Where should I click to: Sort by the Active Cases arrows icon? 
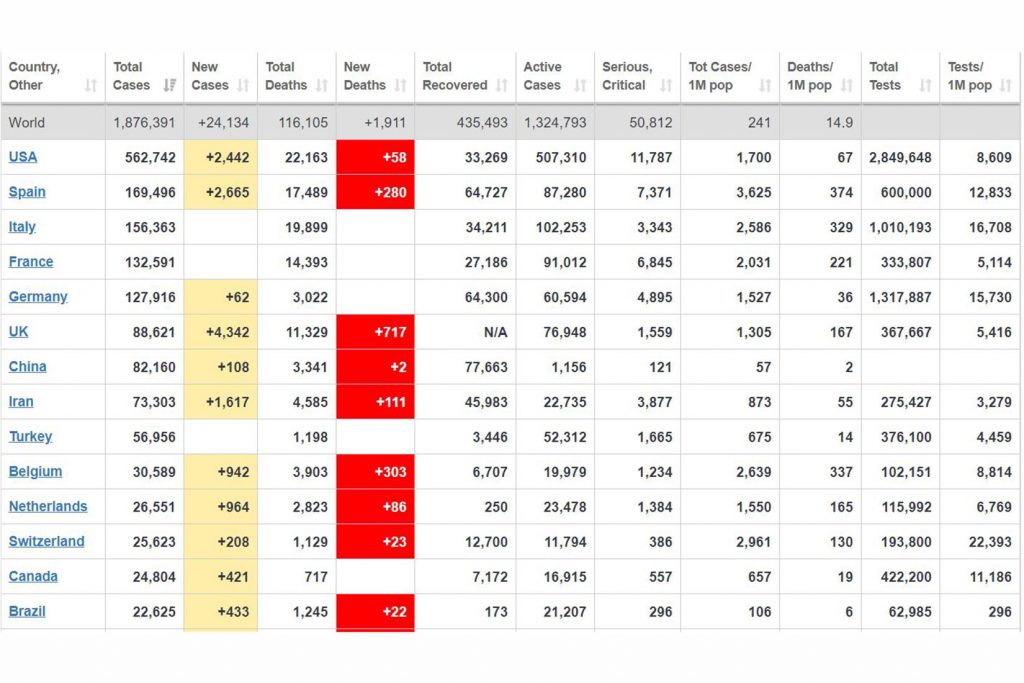coord(580,85)
